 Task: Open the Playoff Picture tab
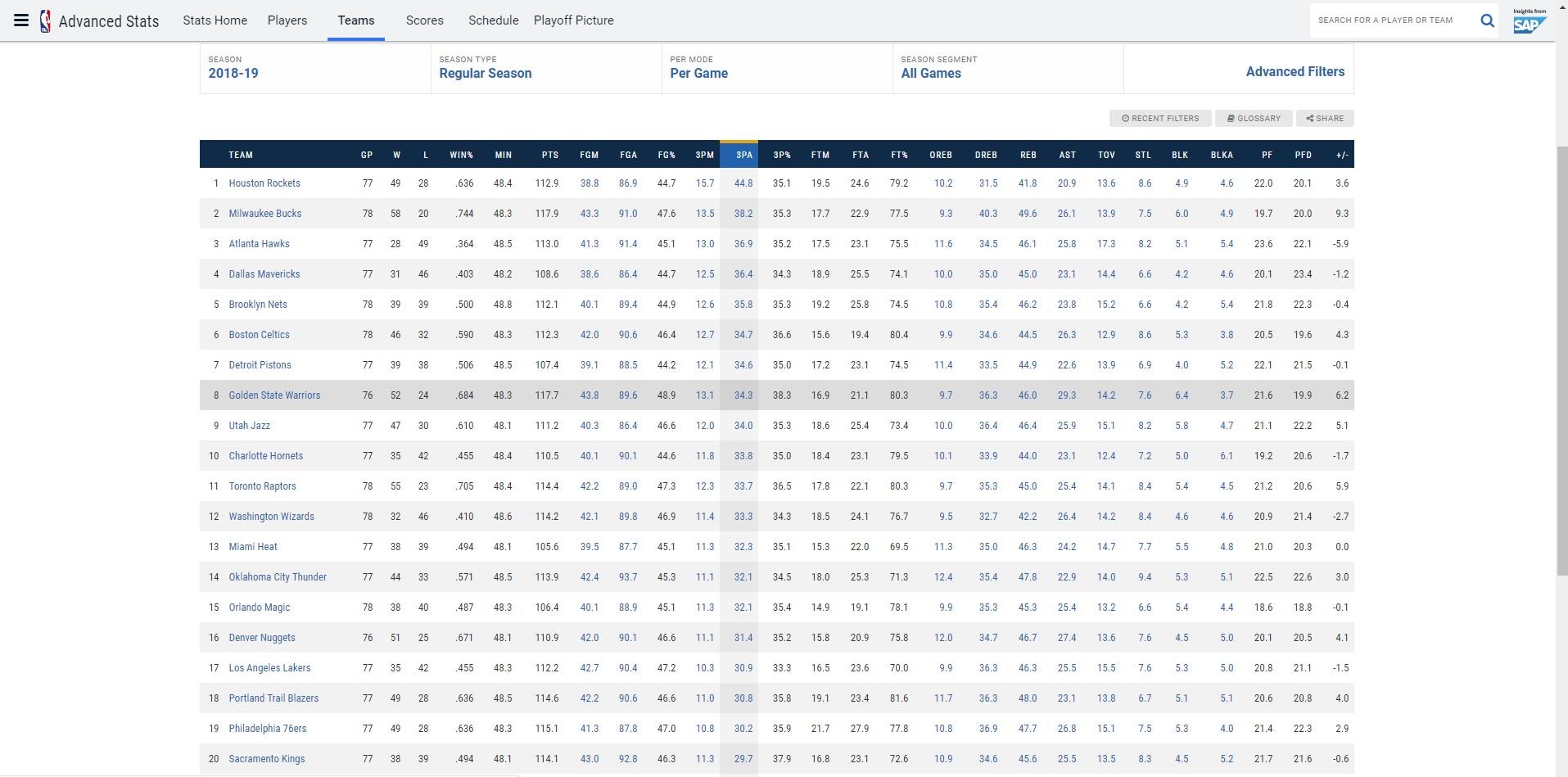[573, 20]
